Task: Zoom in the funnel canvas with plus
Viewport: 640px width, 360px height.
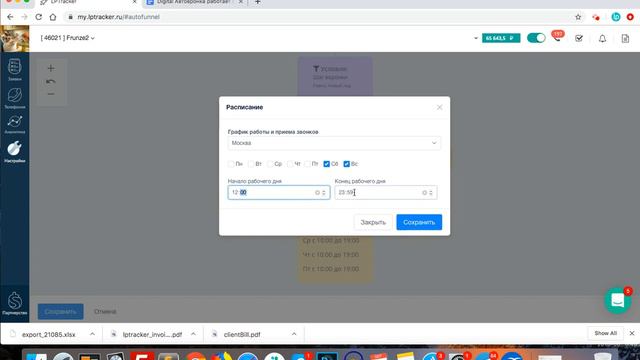Action: pyautogui.click(x=51, y=68)
